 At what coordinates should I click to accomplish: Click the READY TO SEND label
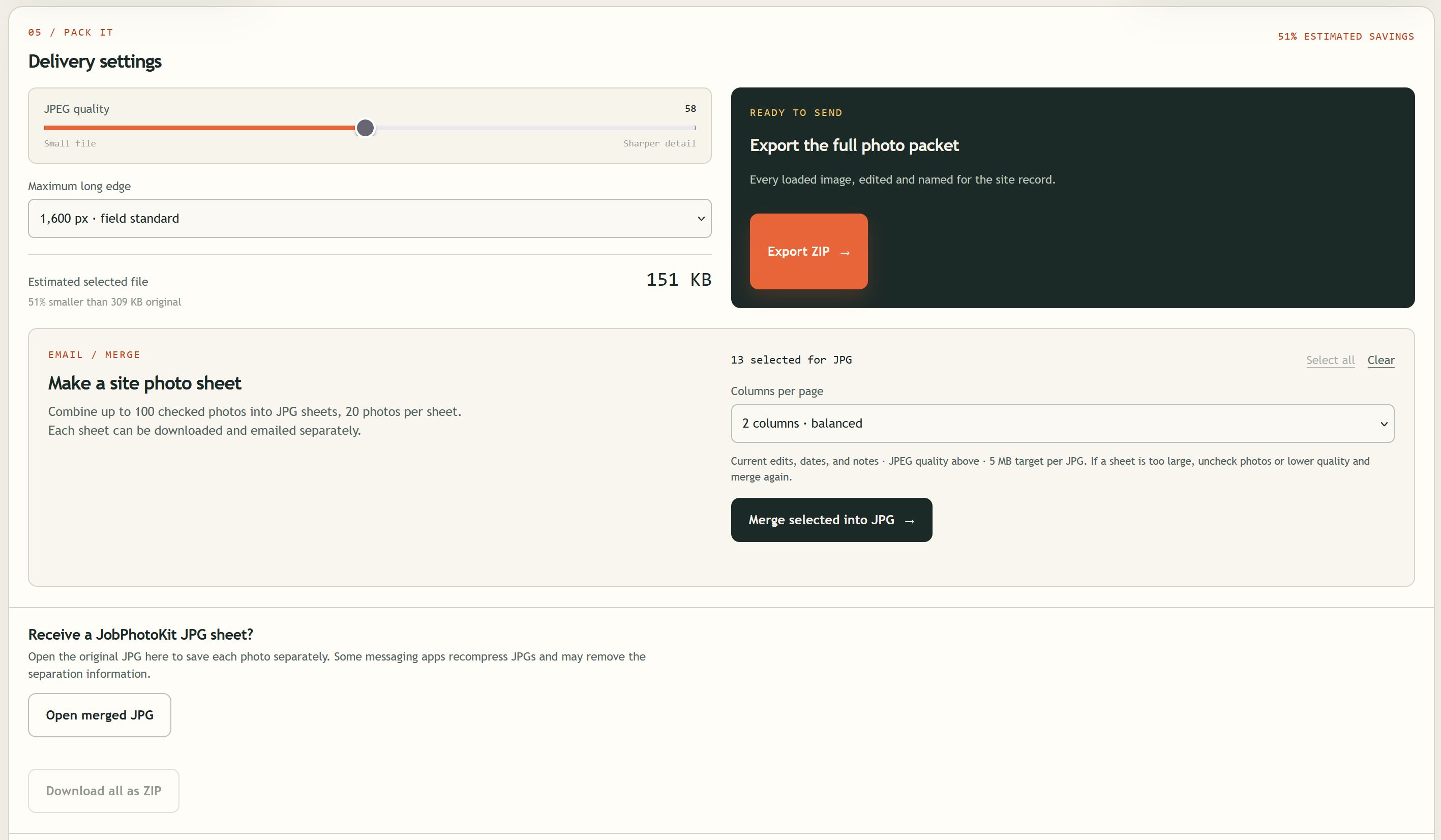click(796, 113)
